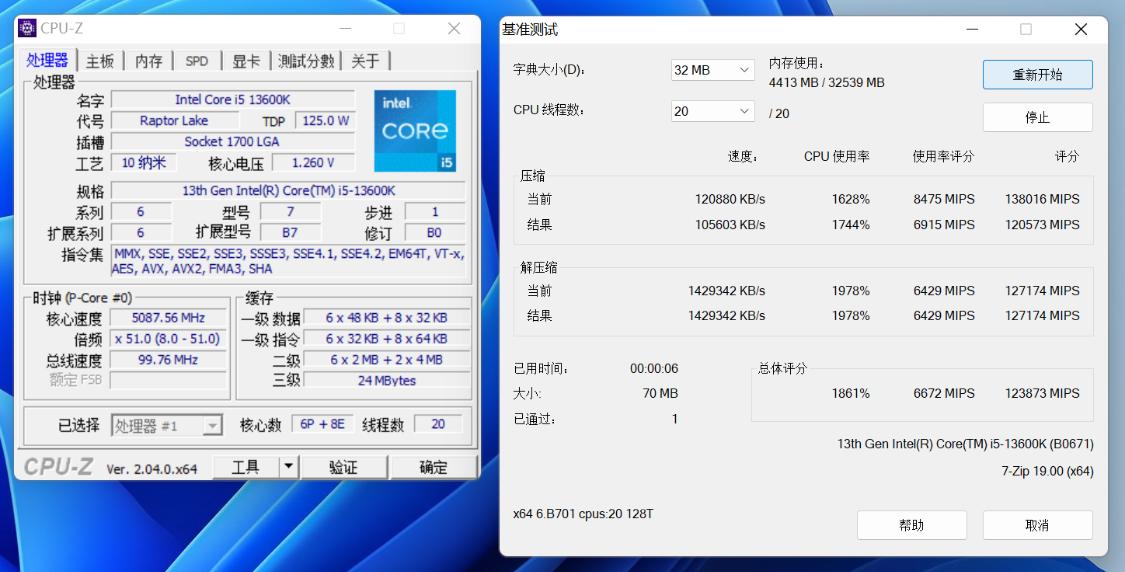
Task: Click the 取消 button
Action: pyautogui.click(x=1037, y=525)
